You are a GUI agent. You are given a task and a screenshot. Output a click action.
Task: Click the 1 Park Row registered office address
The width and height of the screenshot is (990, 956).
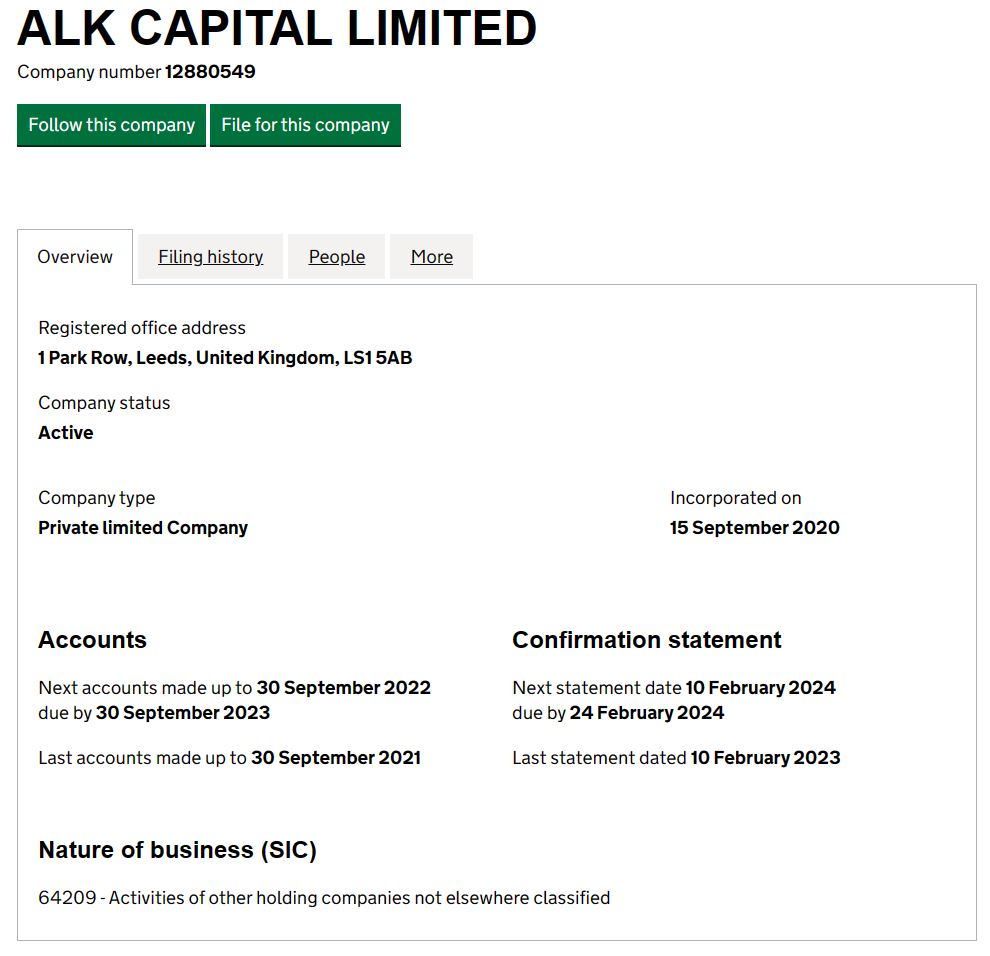[225, 358]
